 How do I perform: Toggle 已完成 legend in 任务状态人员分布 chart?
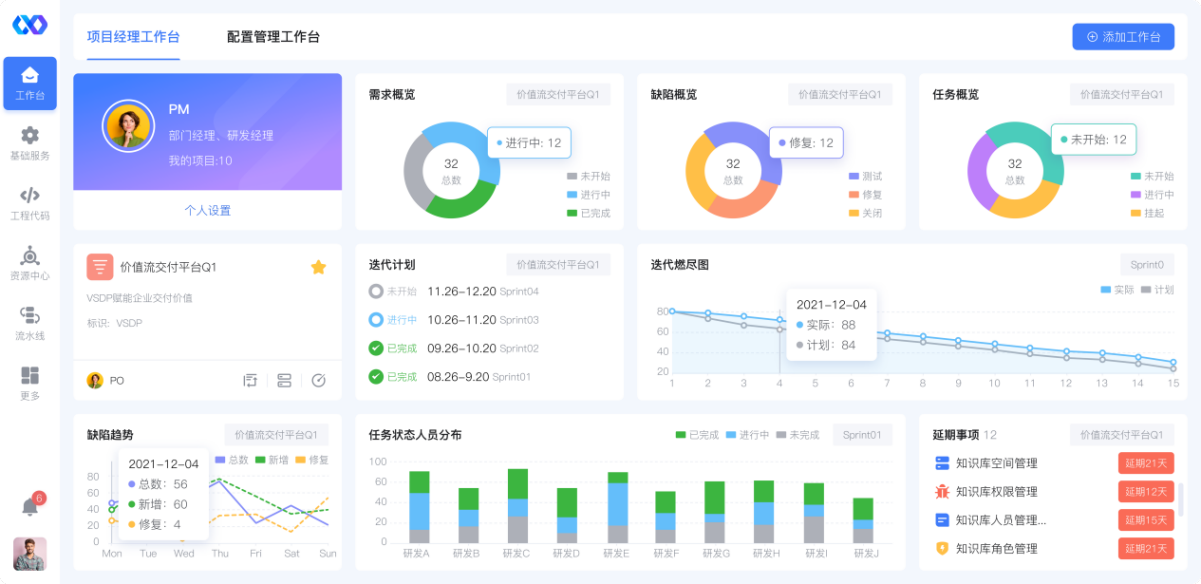696,435
